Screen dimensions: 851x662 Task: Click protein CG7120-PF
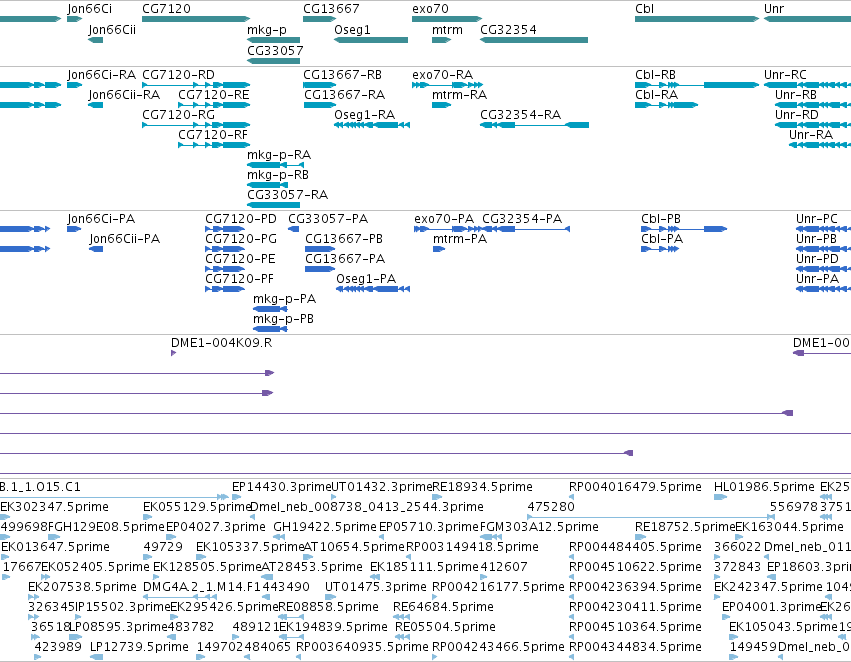[x=225, y=289]
